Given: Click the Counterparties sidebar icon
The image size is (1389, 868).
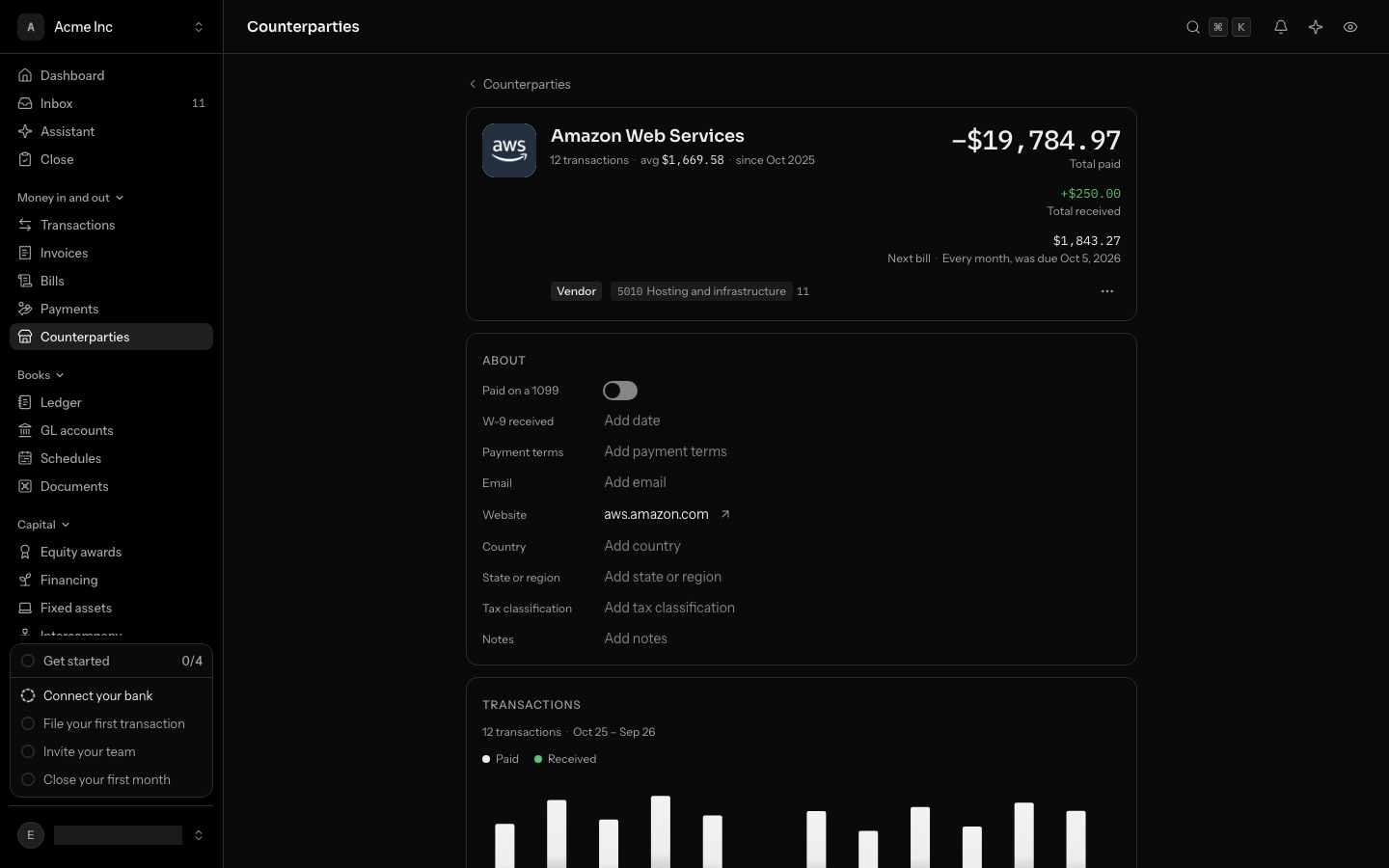Looking at the screenshot, I should tap(25, 337).
